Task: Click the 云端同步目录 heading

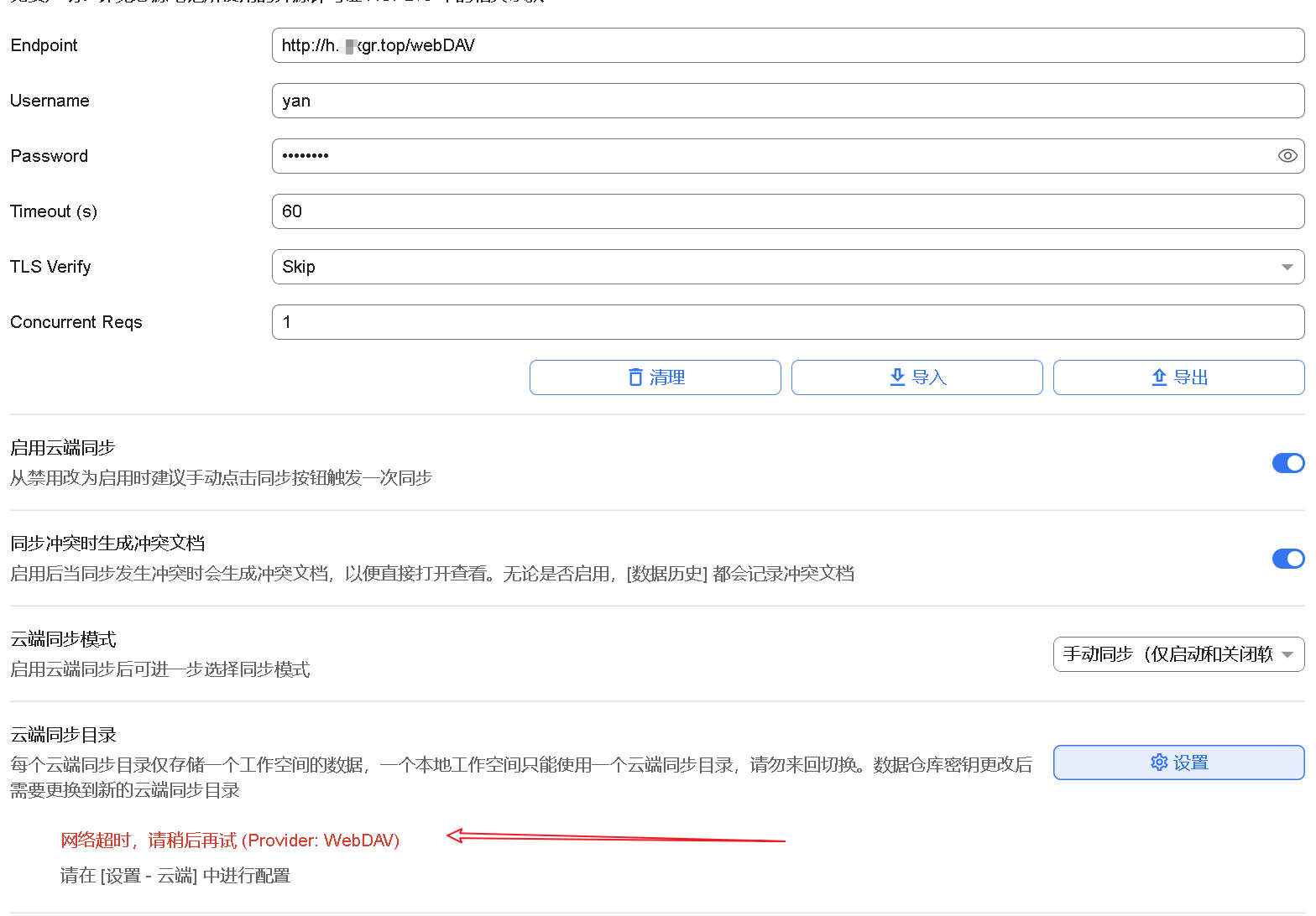Action: coord(64,735)
